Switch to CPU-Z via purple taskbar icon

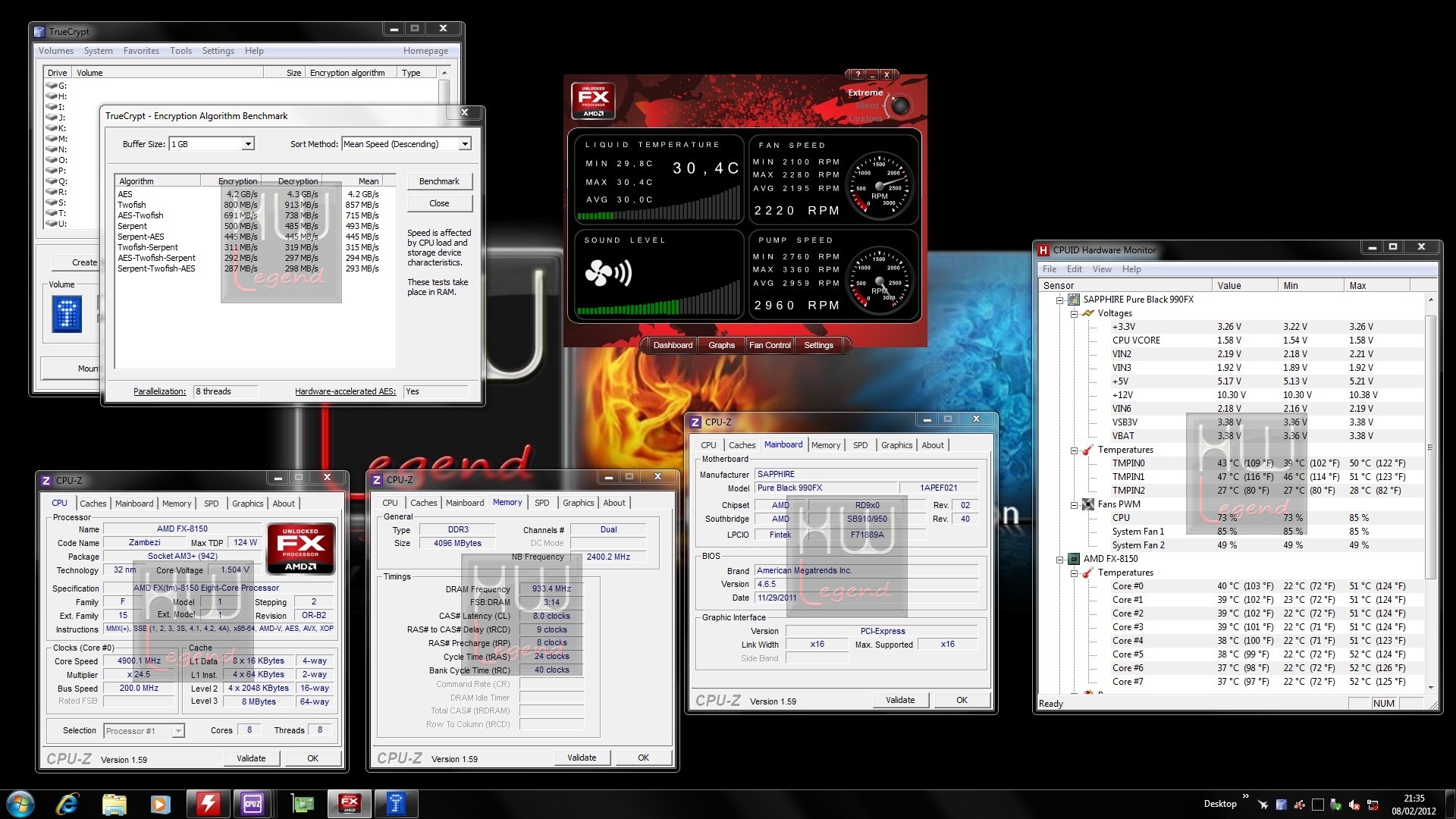[253, 803]
